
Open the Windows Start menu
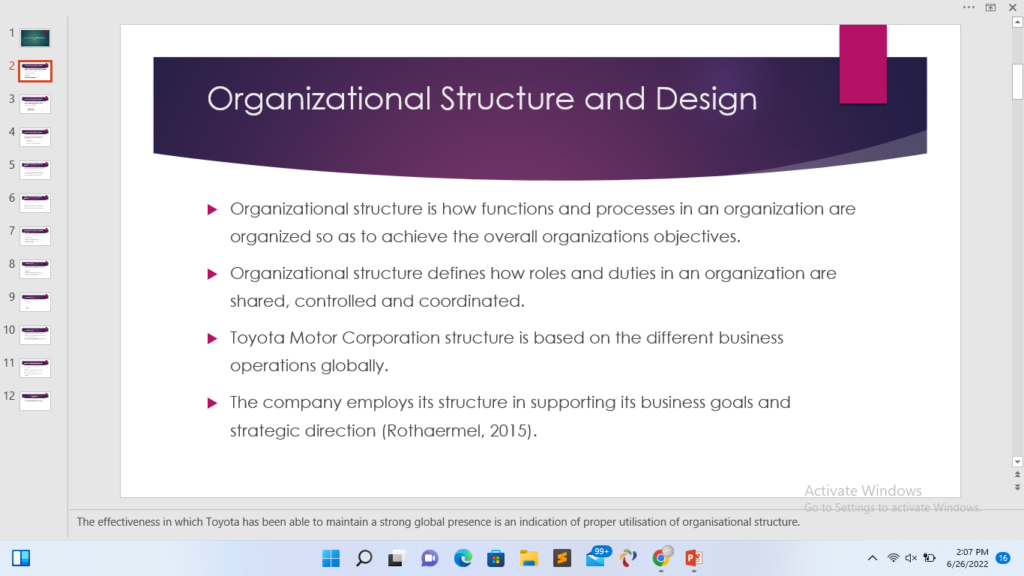(331, 558)
